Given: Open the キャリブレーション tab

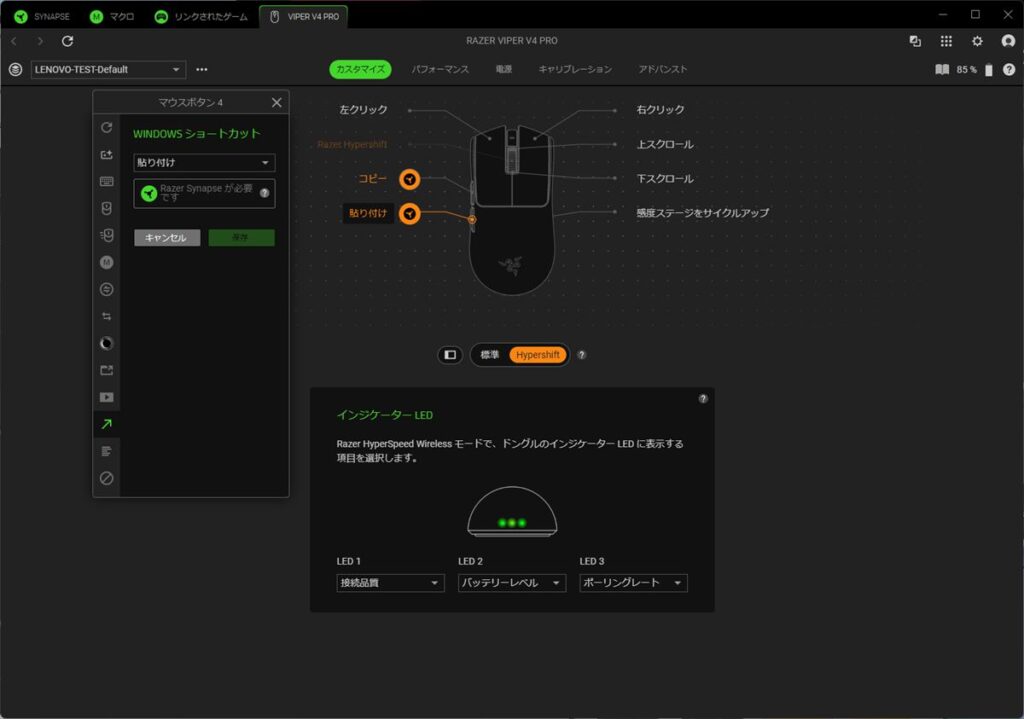Looking at the screenshot, I should pos(575,70).
